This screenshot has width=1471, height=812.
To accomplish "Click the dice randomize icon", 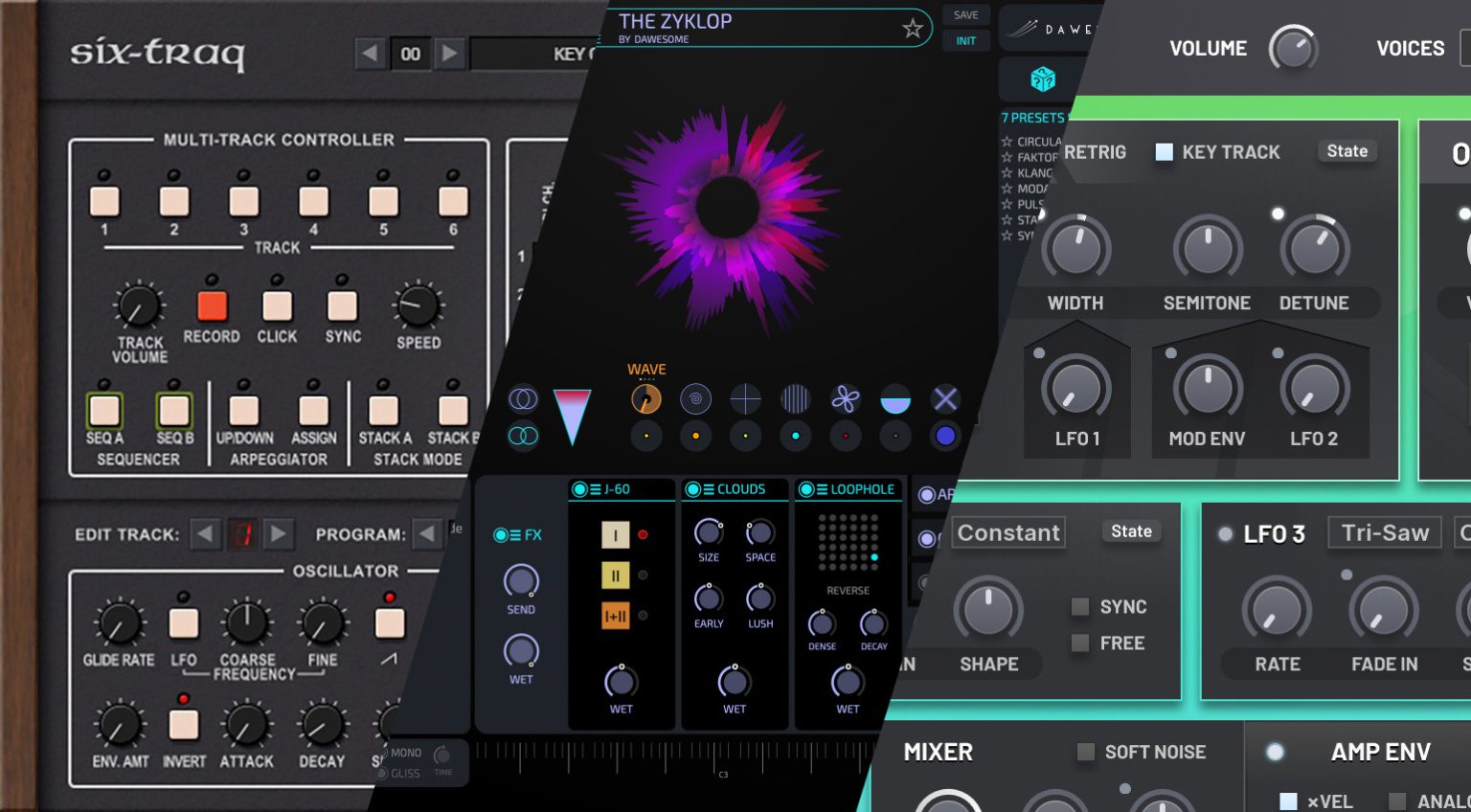I will click(1042, 79).
